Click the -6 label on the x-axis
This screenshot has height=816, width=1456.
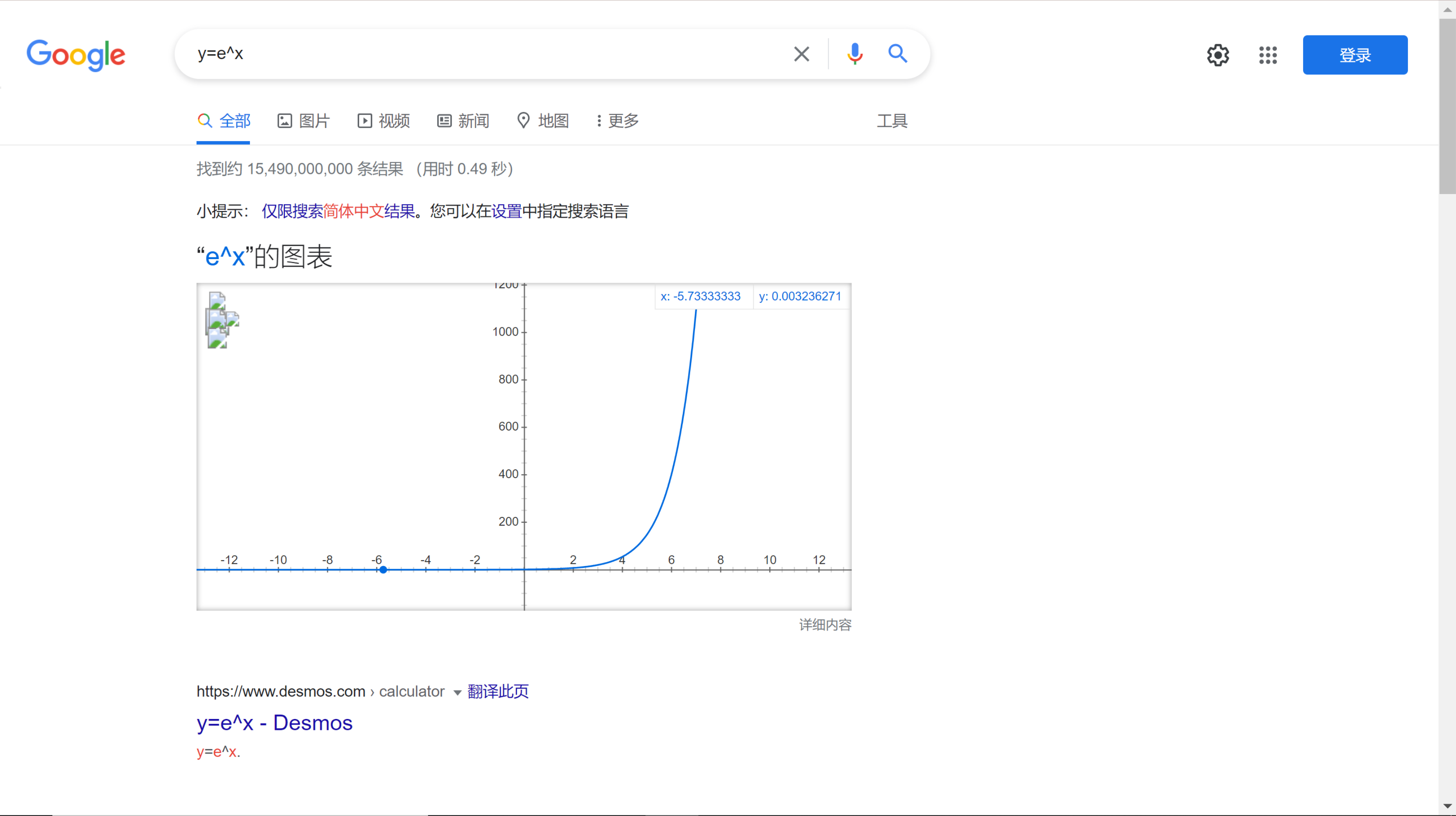pyautogui.click(x=377, y=560)
